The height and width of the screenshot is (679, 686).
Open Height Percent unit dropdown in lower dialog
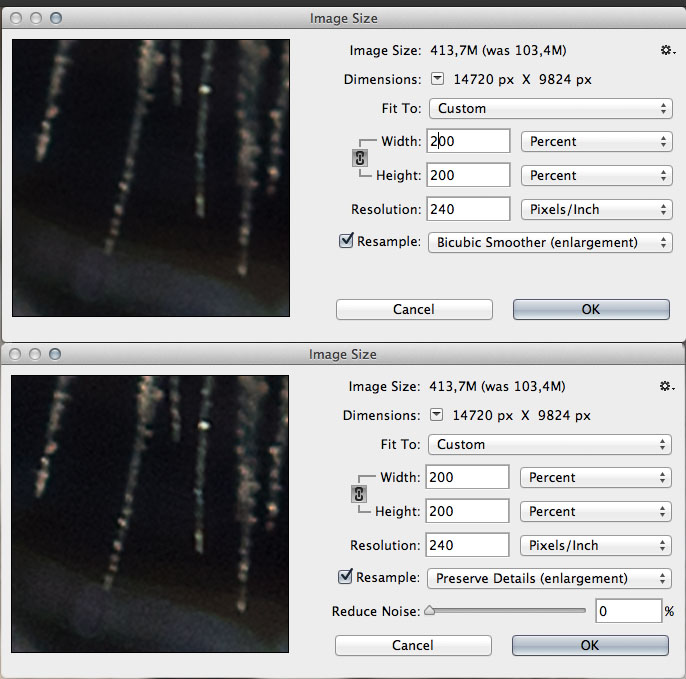[x=596, y=511]
